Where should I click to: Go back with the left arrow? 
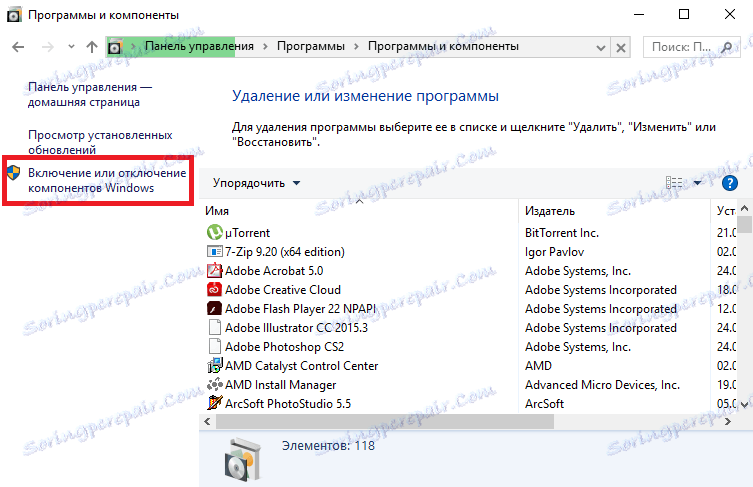[18, 47]
